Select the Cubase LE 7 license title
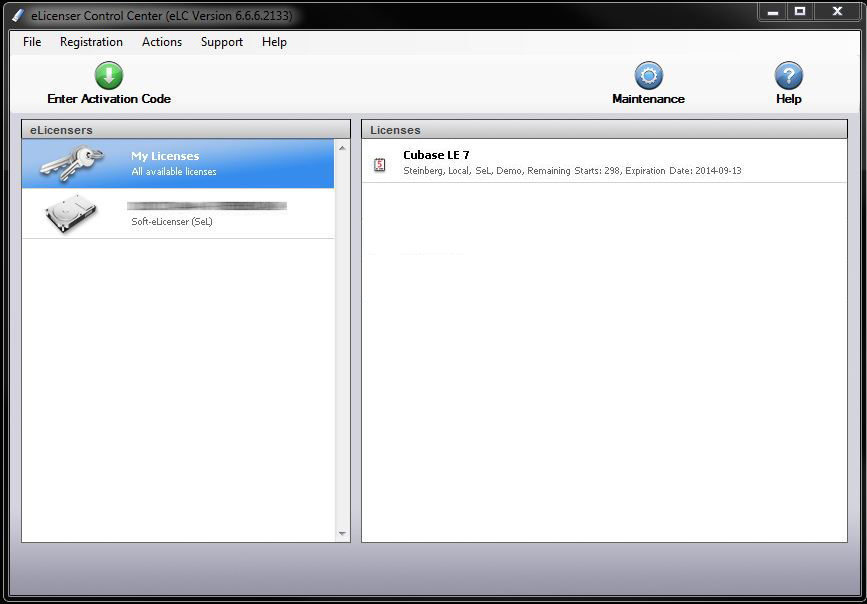 pos(436,155)
